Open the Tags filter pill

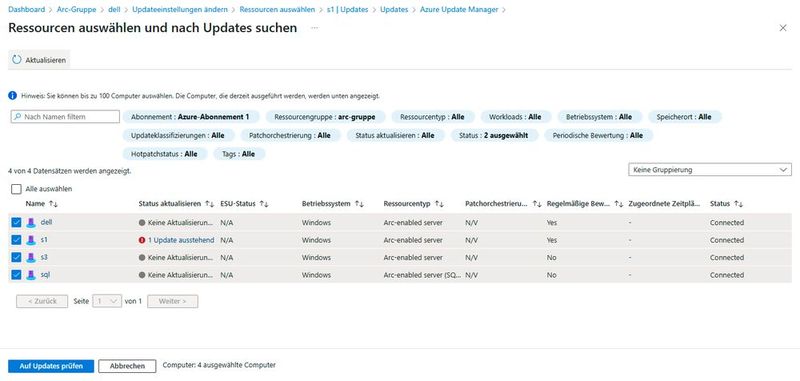tap(239, 154)
